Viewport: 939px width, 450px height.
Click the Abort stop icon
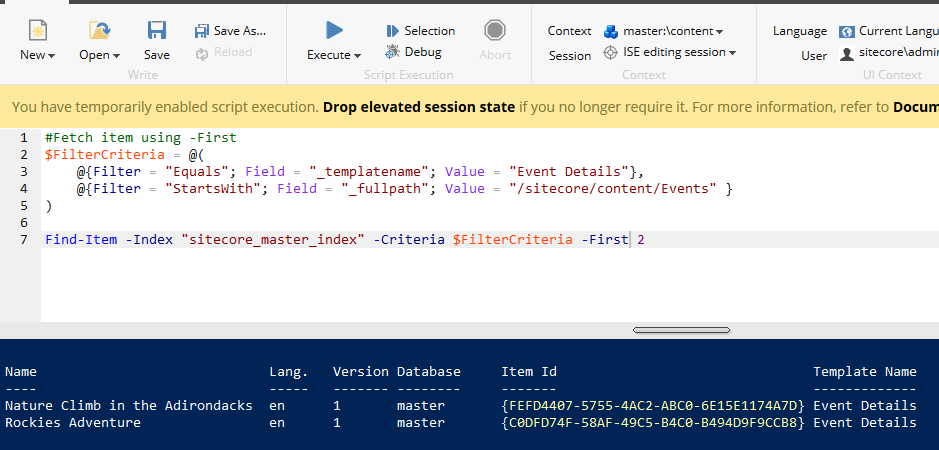pyautogui.click(x=494, y=31)
